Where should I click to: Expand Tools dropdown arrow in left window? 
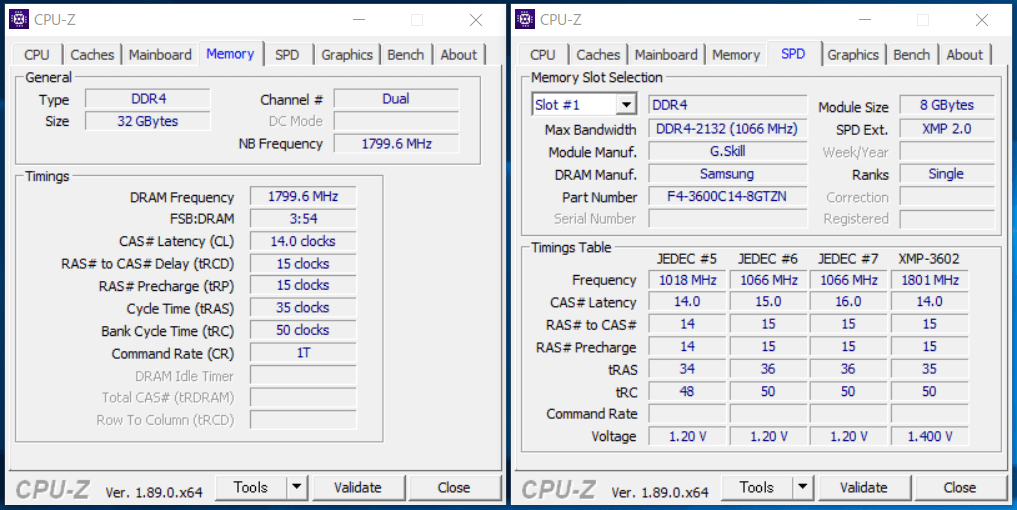pyautogui.click(x=297, y=487)
